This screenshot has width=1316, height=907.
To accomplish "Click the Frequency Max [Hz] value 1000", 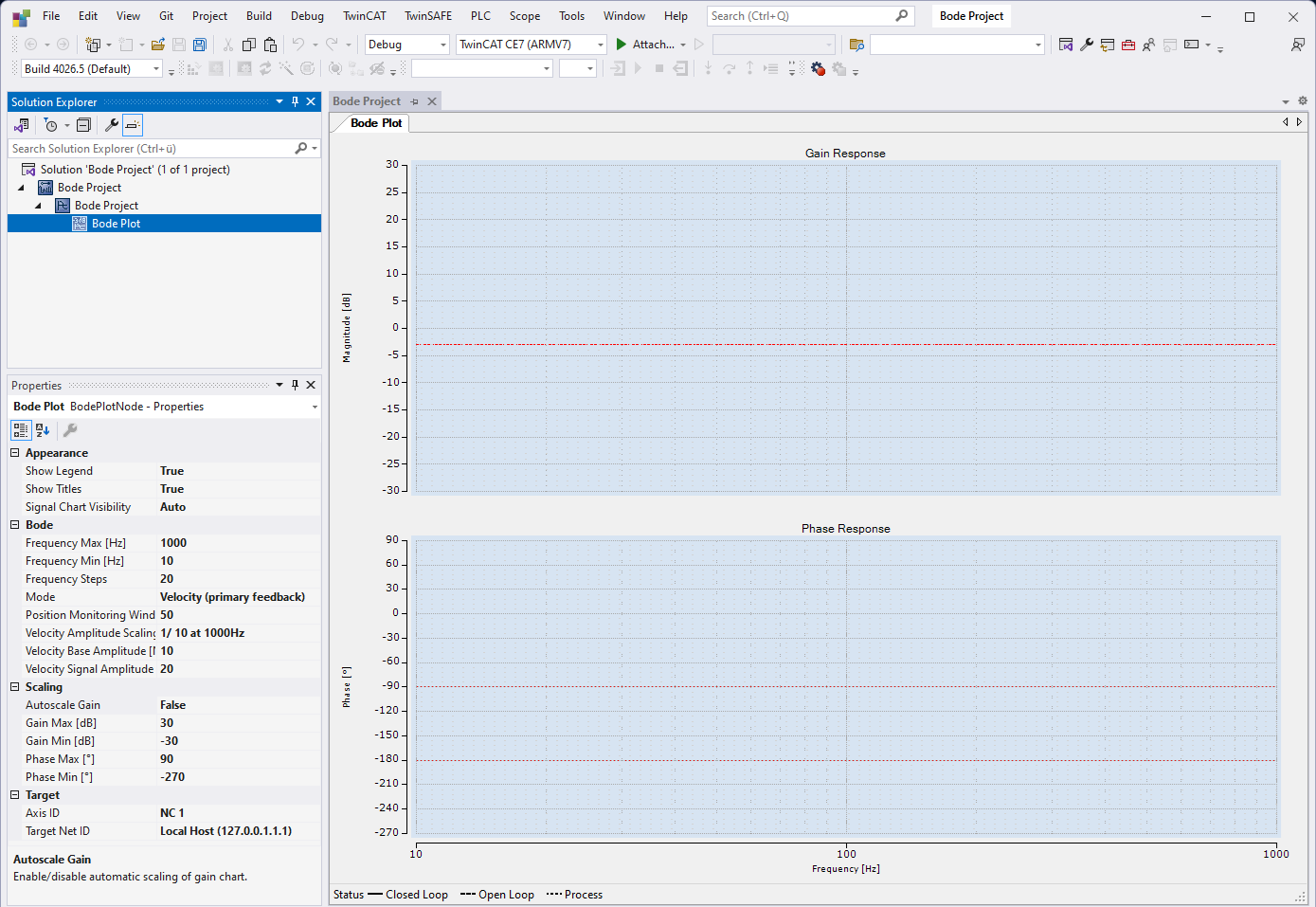I will click(239, 543).
